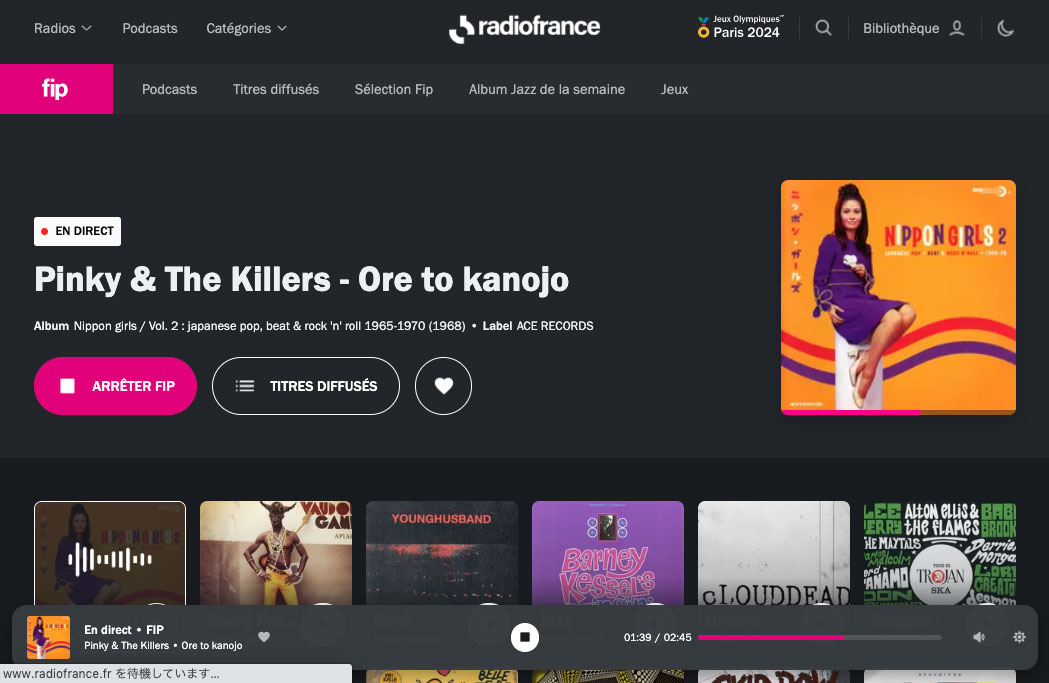Click the player bar album thumbnail
1049x683 pixels.
(x=48, y=638)
